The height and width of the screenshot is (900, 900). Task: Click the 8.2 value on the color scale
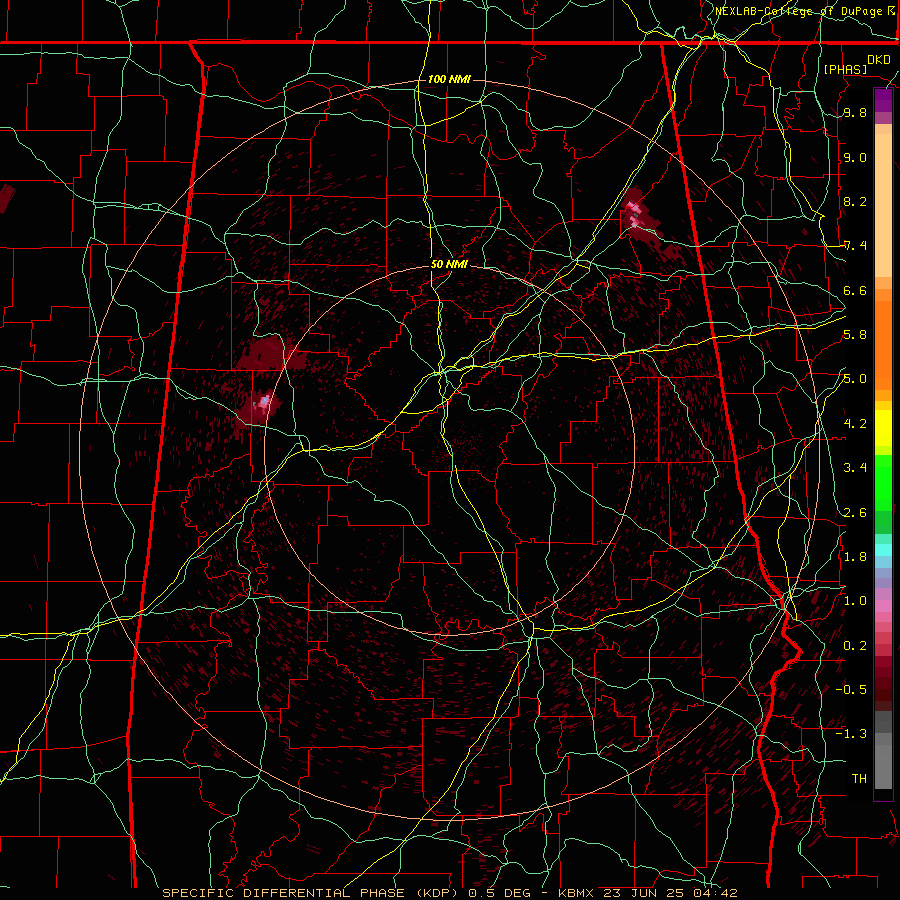[855, 201]
